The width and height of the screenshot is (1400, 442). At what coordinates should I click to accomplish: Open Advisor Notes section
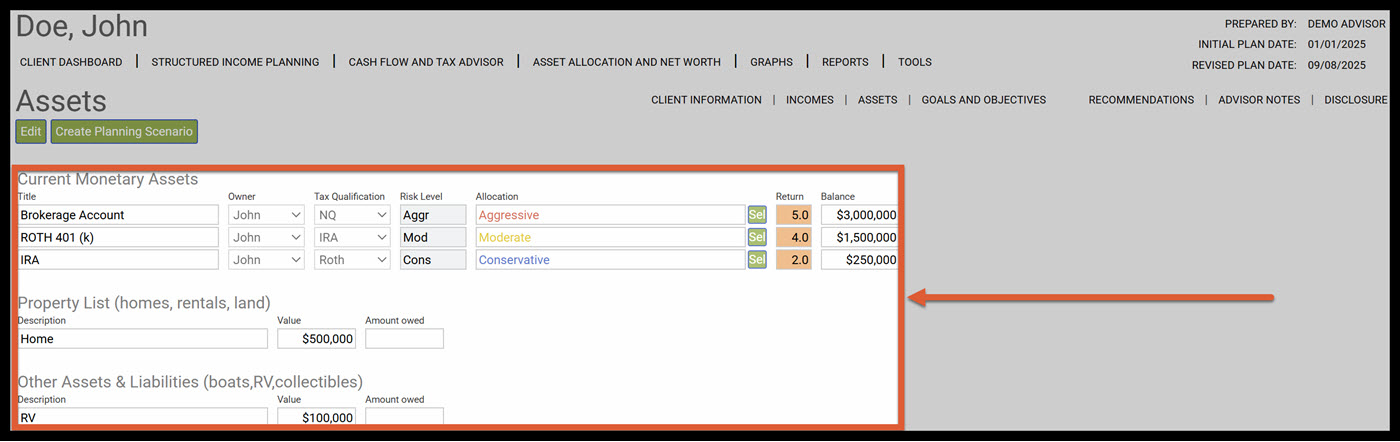pos(1259,100)
